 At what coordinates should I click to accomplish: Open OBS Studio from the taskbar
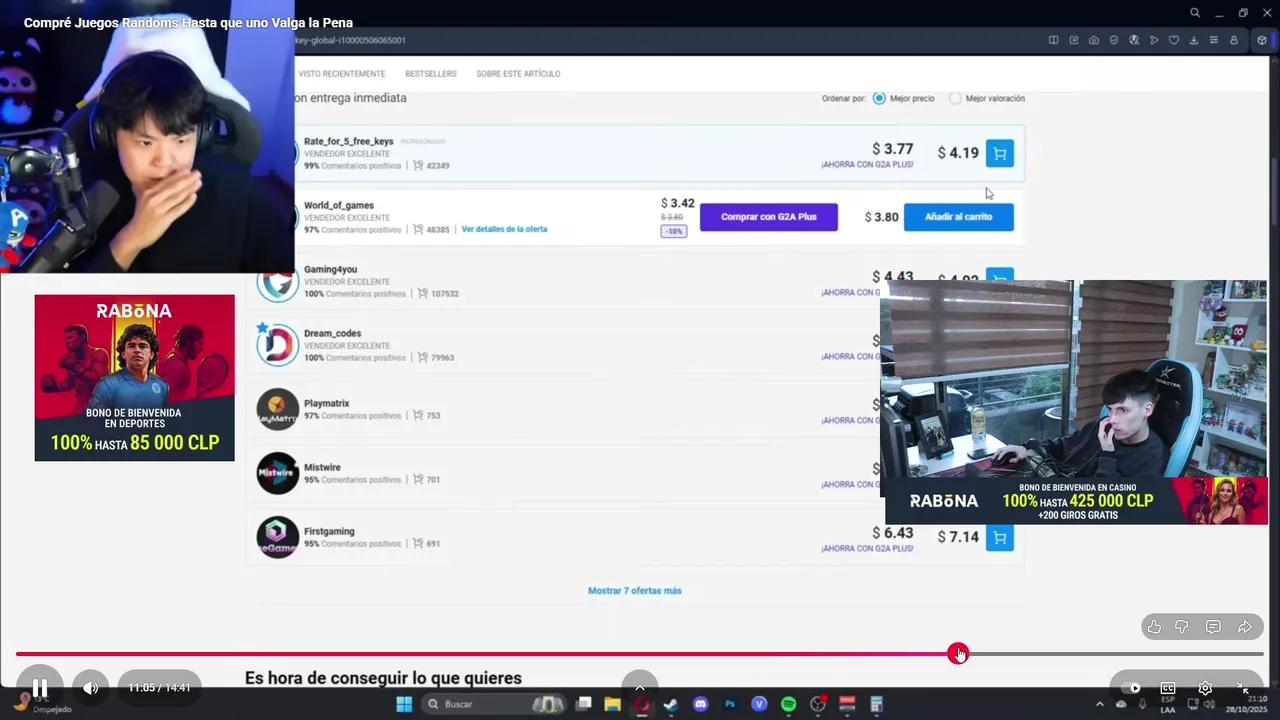817,704
